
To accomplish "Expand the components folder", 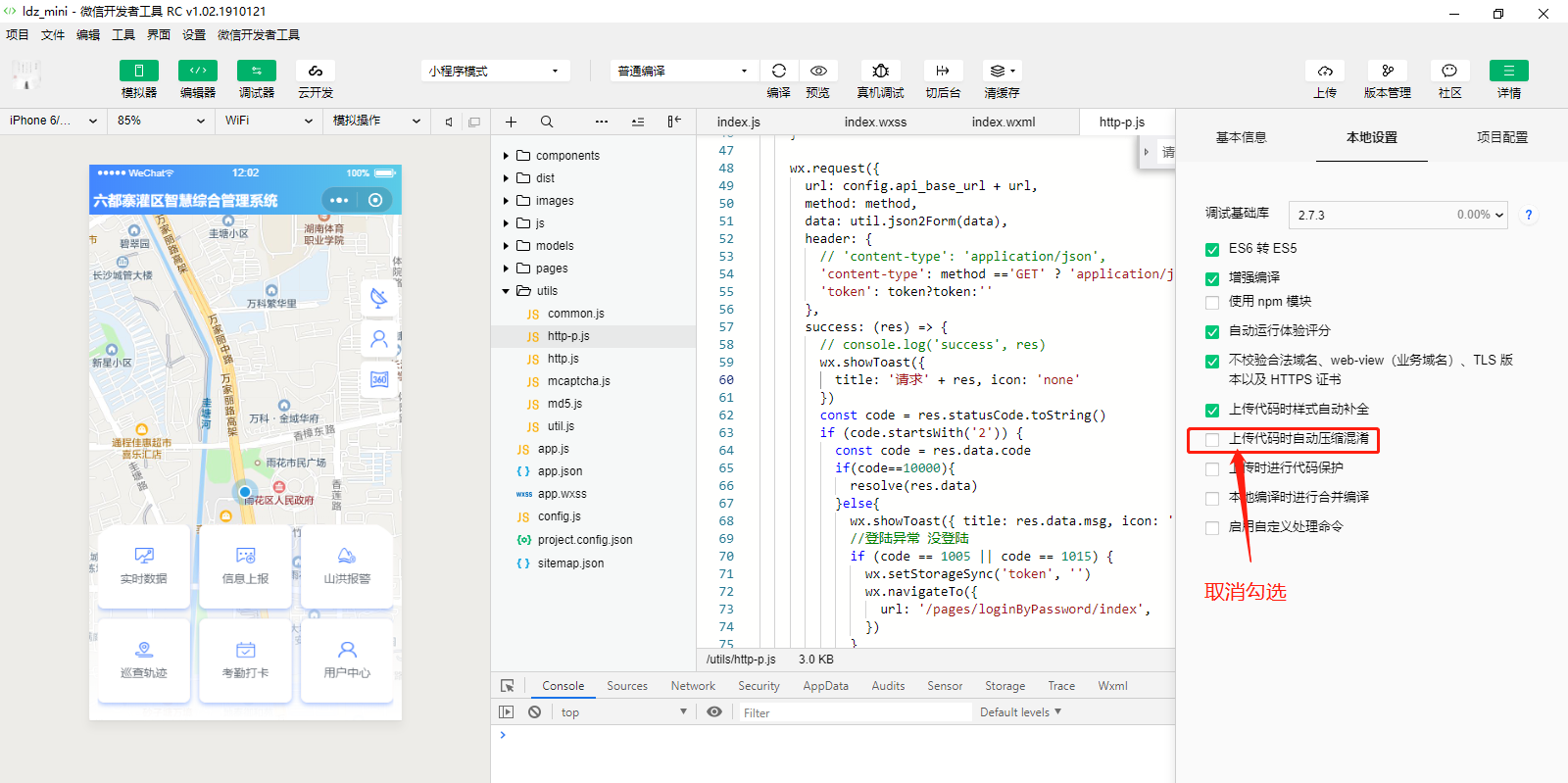I will point(507,156).
